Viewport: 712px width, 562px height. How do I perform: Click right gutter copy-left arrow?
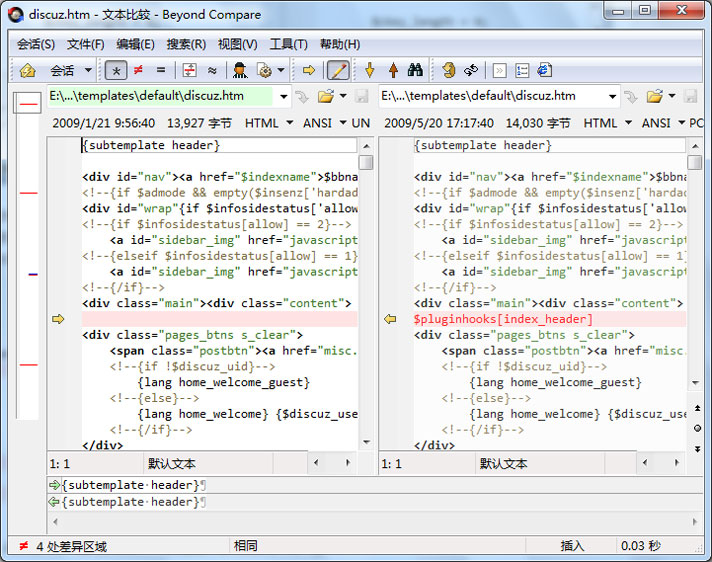(x=390, y=319)
